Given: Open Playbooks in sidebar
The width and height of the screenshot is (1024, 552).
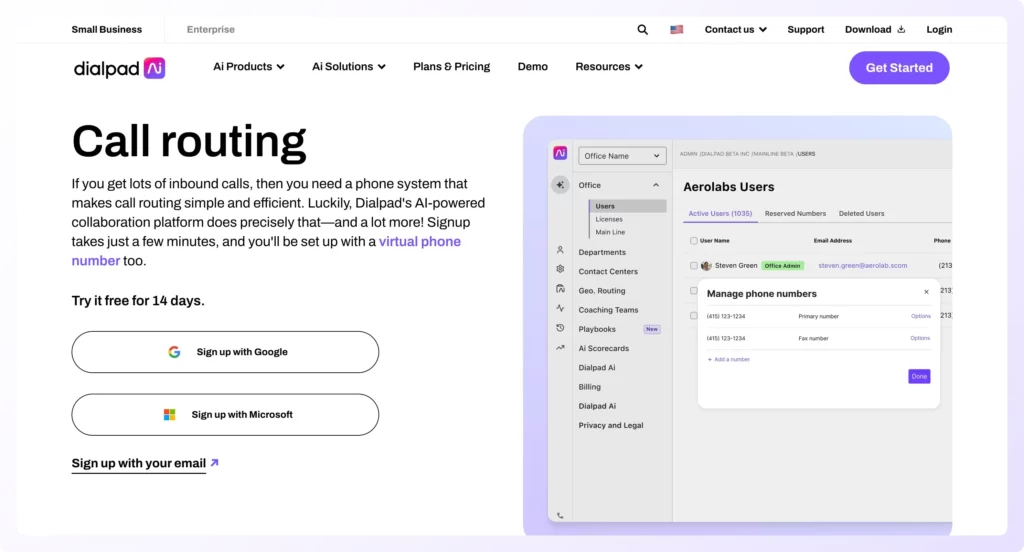Looking at the screenshot, I should [x=596, y=329].
